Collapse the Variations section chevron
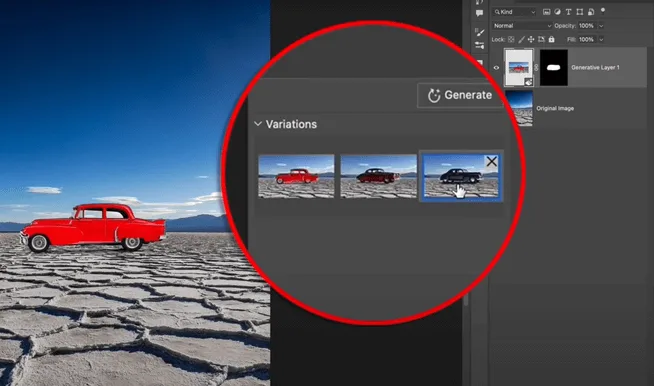 258,124
